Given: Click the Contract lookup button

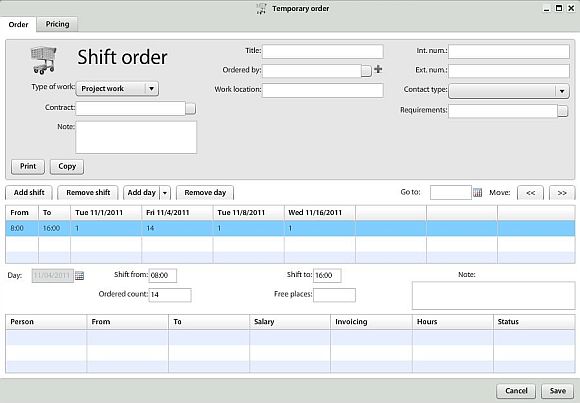Looking at the screenshot, I should click(190, 108).
